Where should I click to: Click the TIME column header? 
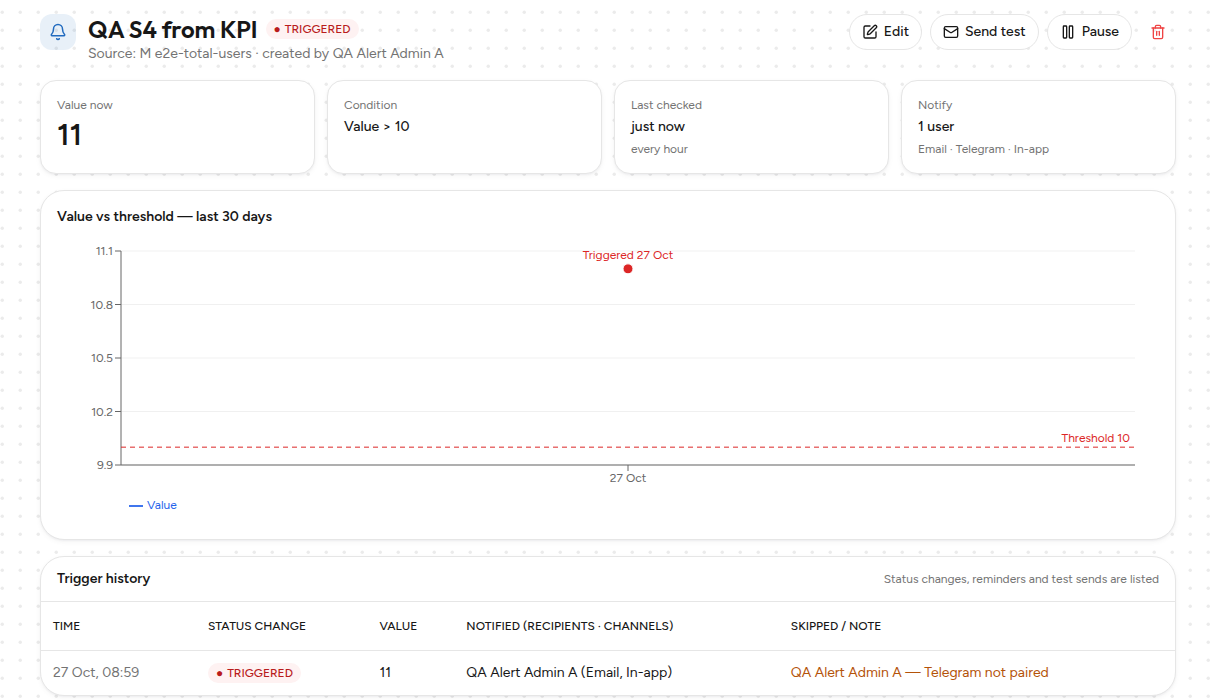pyautogui.click(x=67, y=626)
